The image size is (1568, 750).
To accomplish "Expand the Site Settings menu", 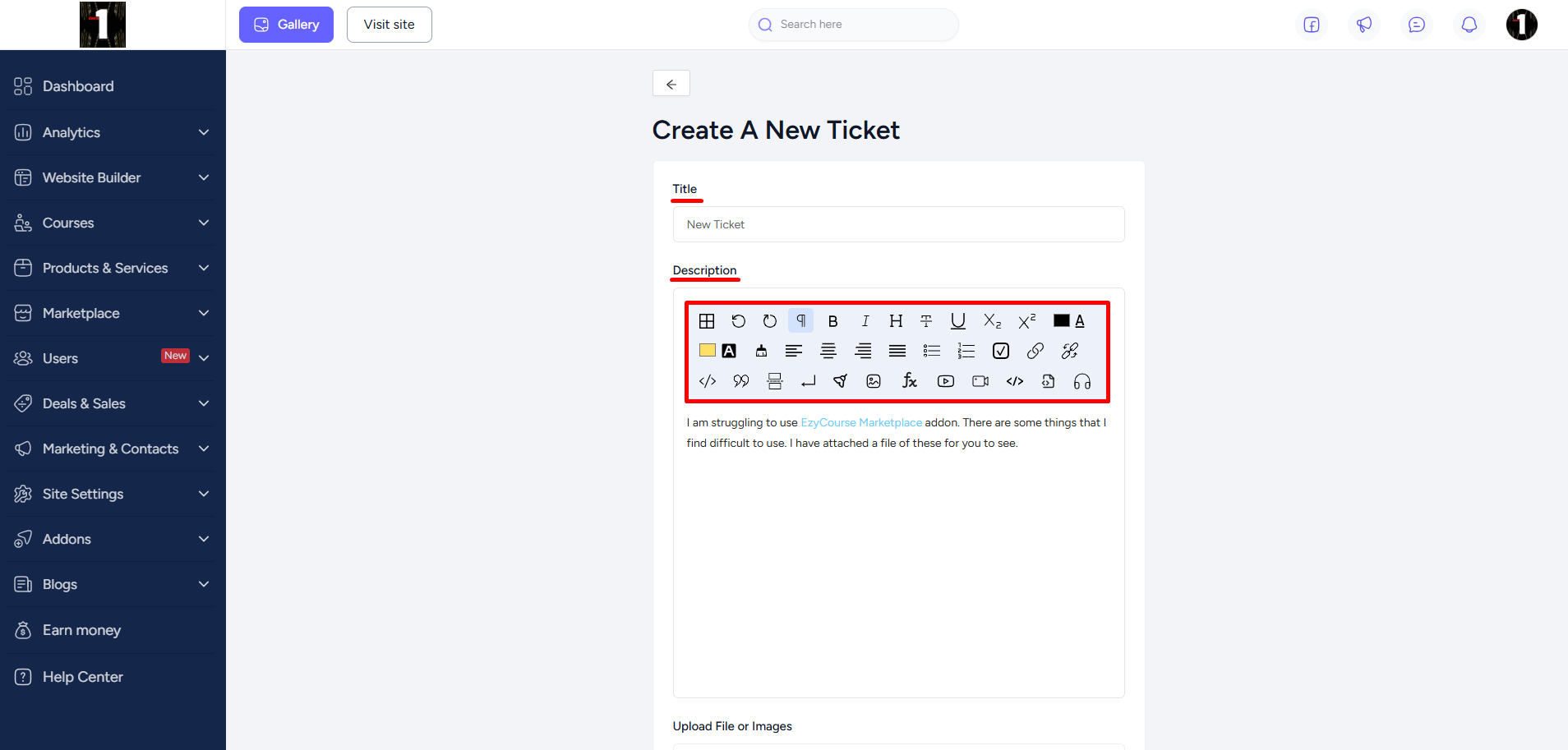I will tap(113, 494).
